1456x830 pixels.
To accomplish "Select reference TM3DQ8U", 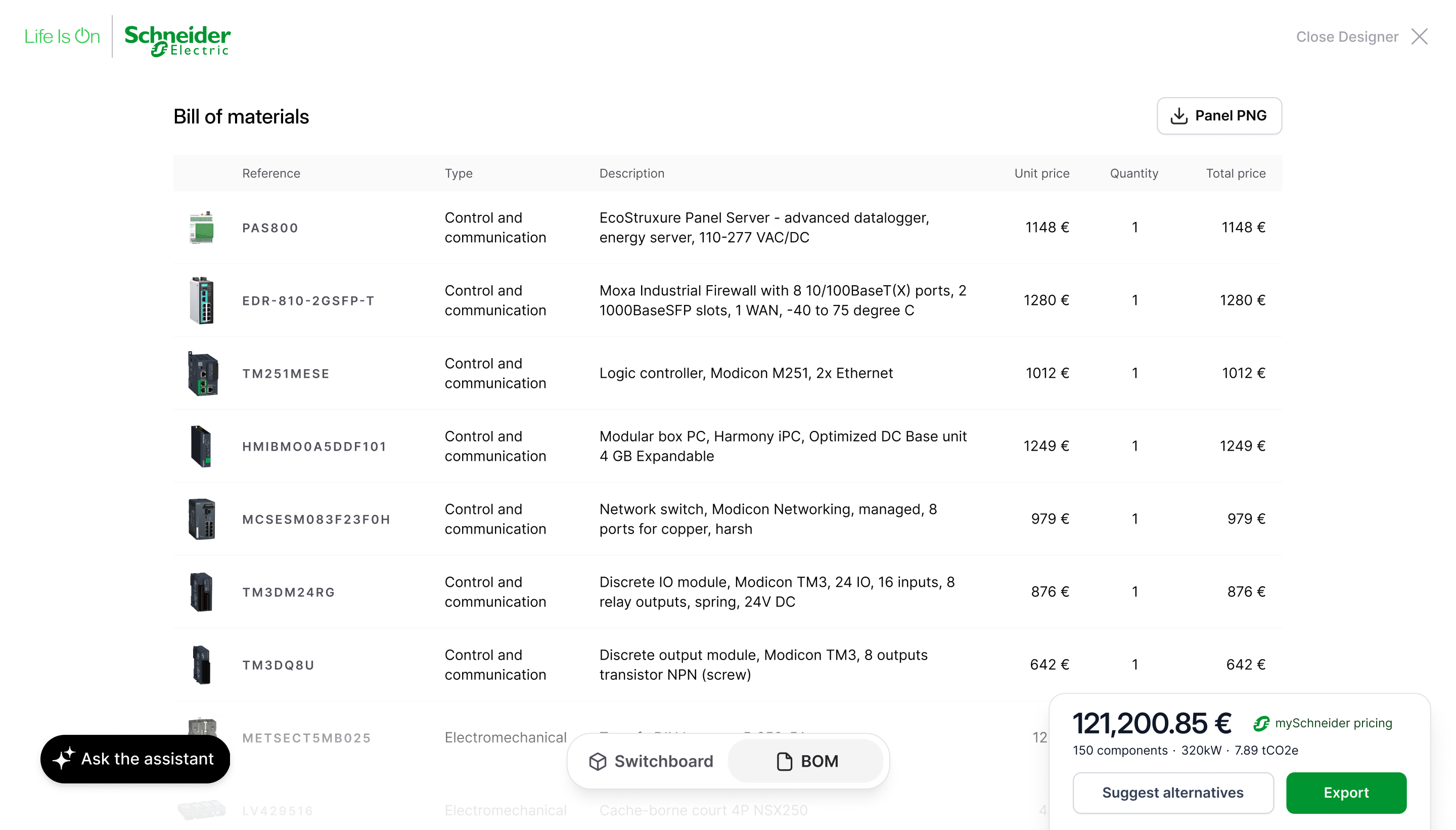I will click(x=279, y=666).
